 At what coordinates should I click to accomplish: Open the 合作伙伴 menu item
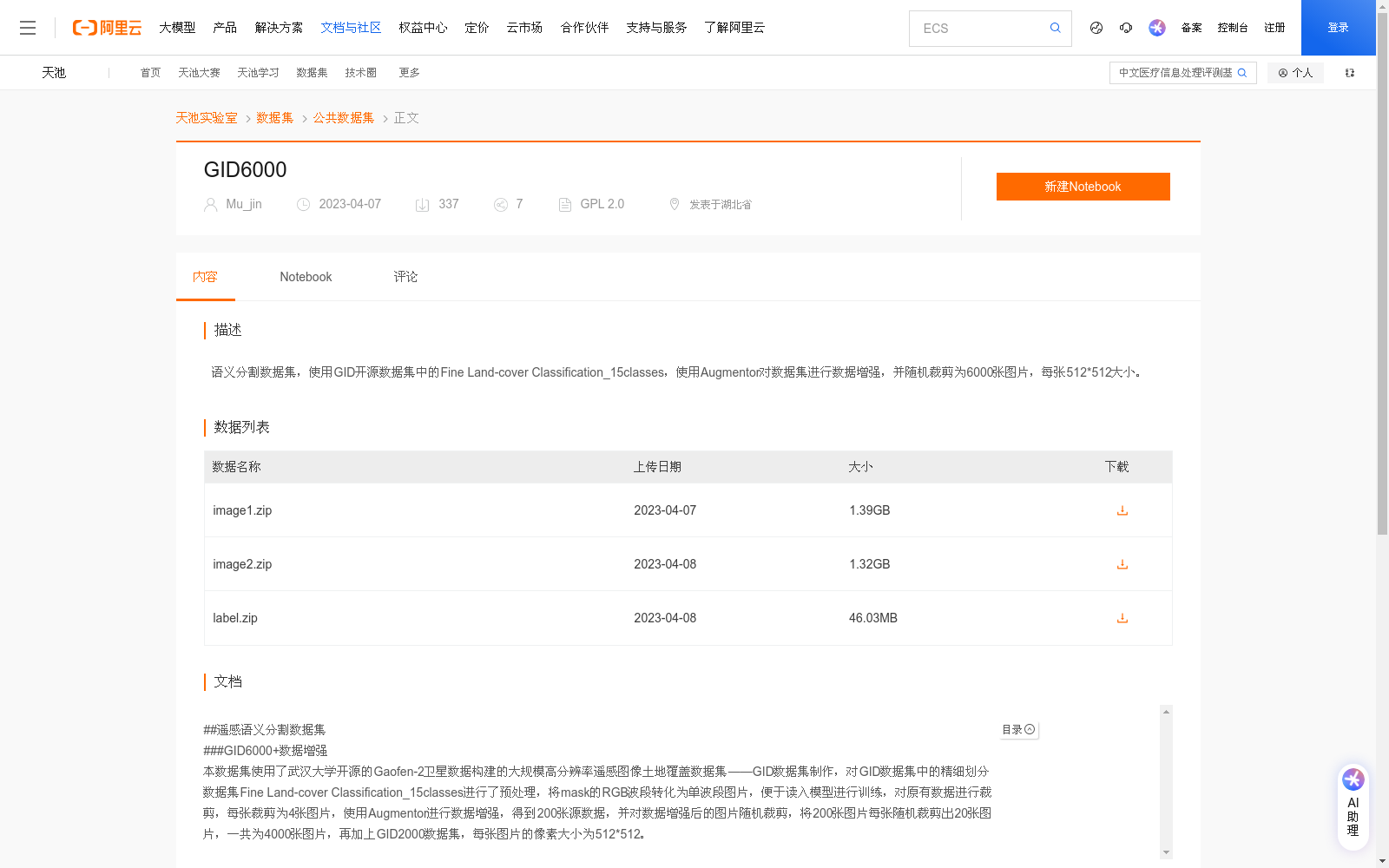pos(584,28)
